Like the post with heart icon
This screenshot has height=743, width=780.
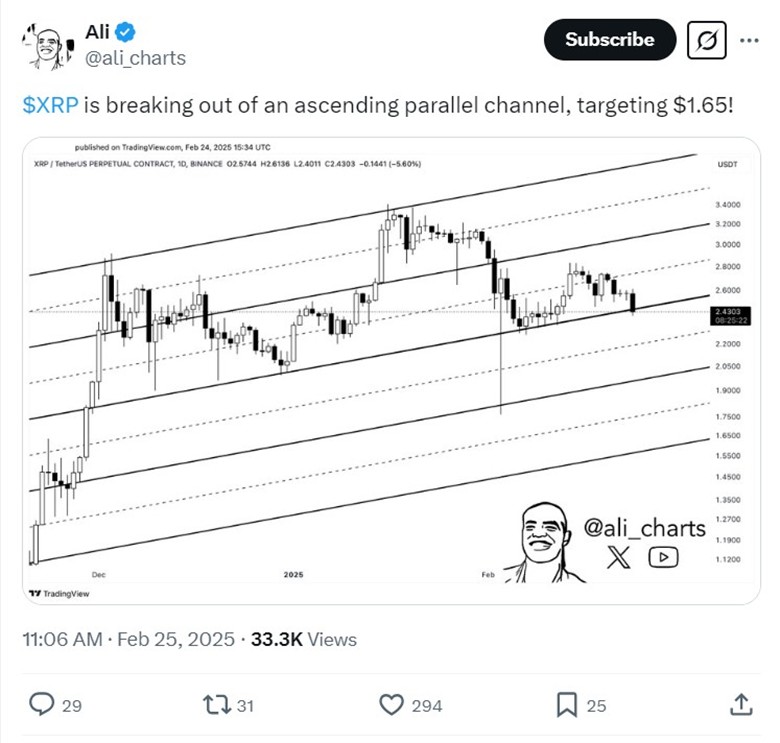[x=390, y=705]
